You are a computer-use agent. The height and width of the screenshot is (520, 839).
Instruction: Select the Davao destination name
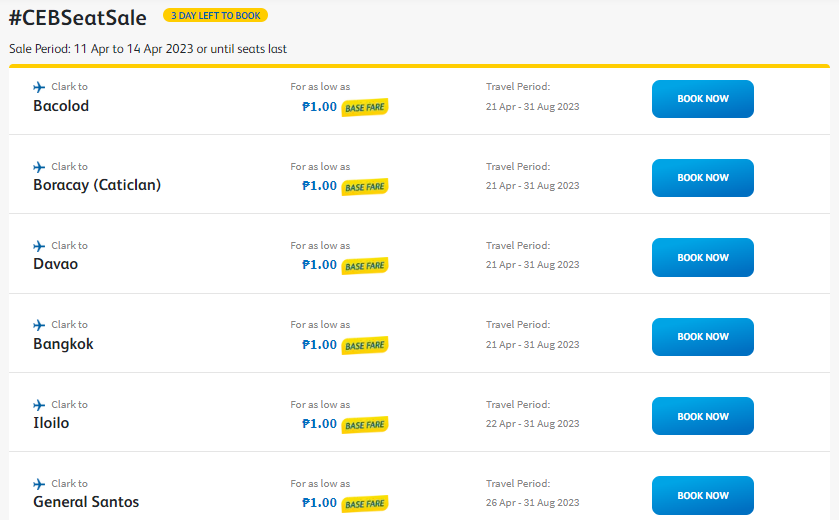click(56, 264)
